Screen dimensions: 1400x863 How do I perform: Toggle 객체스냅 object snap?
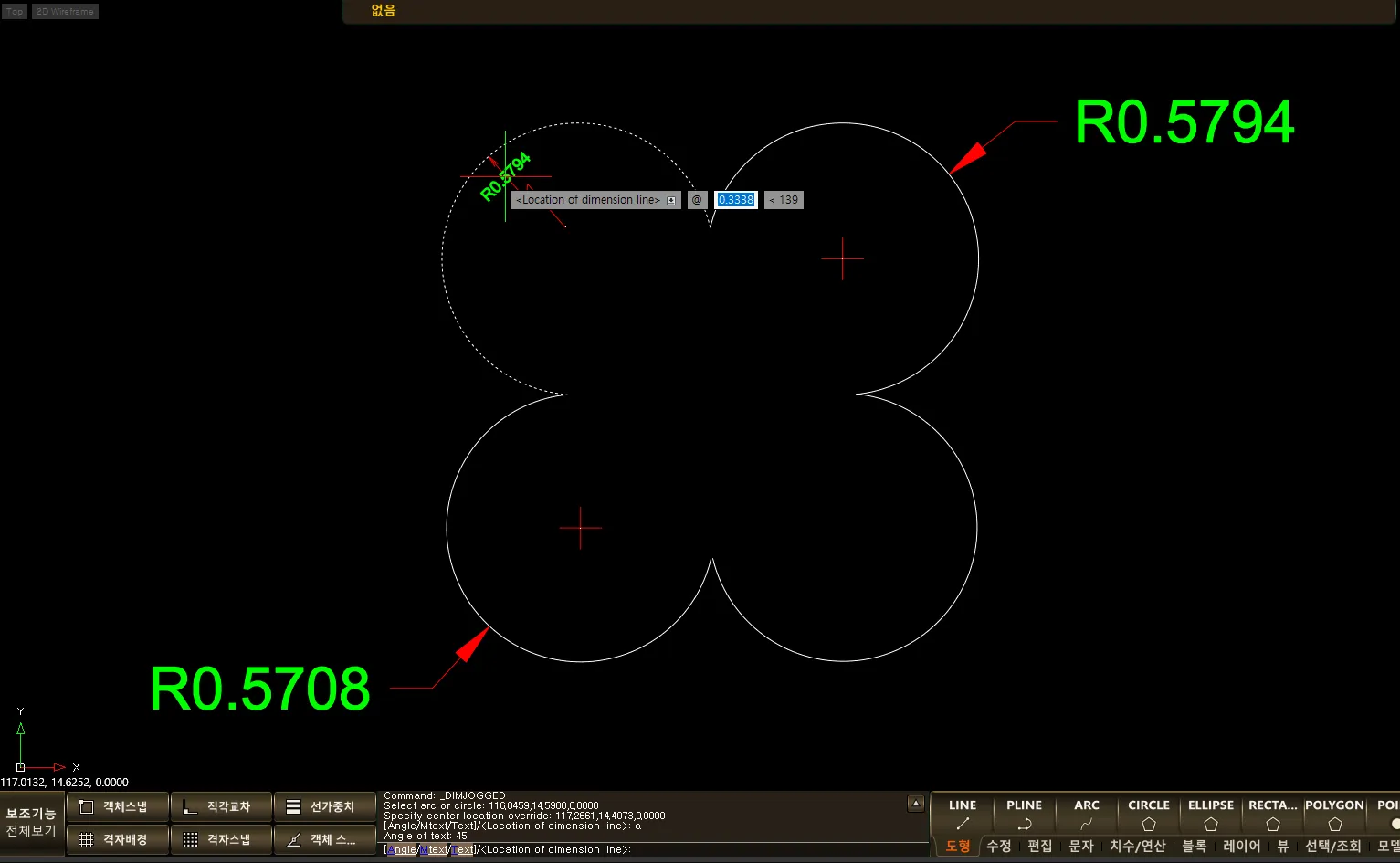tap(118, 807)
